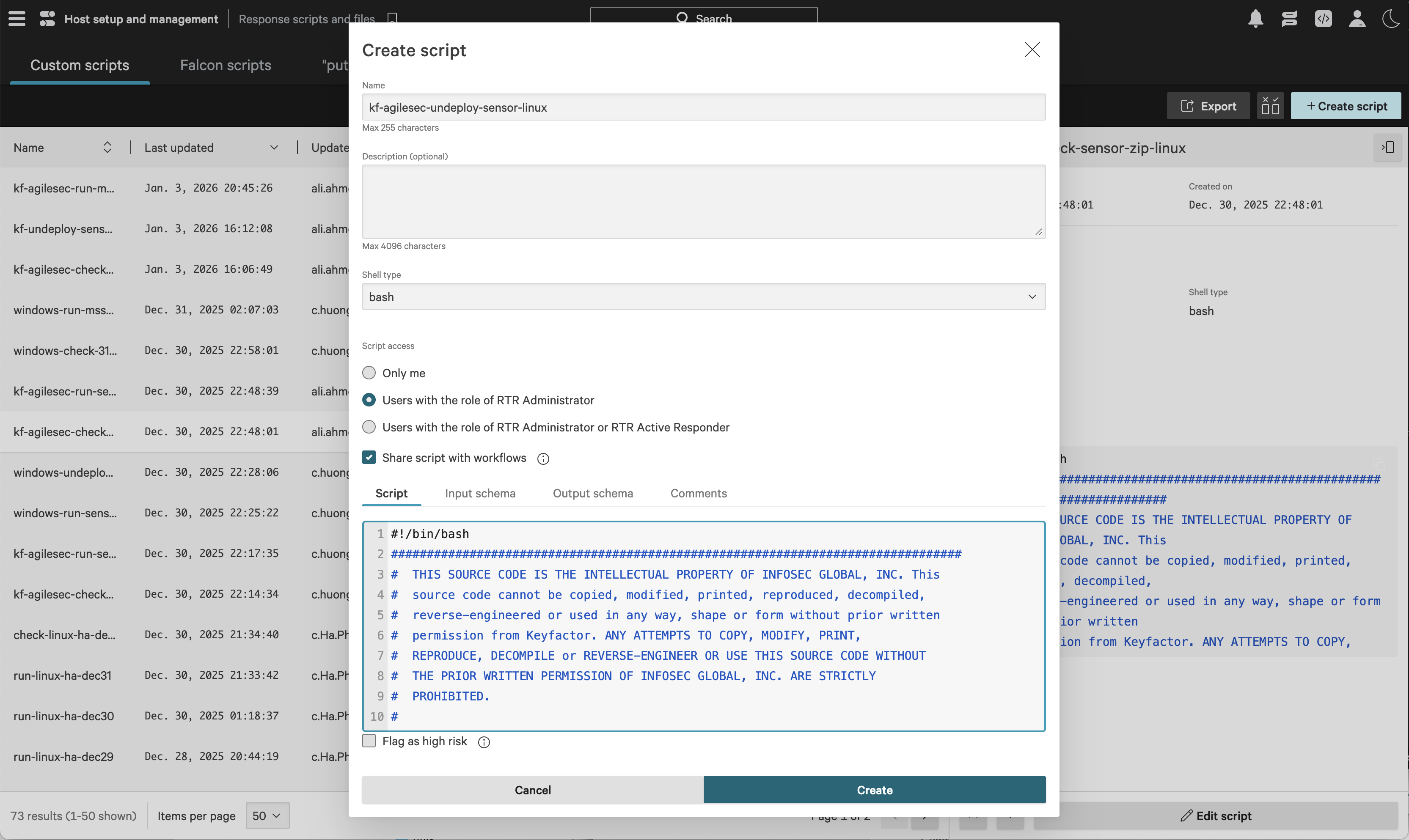Click the dark mode moon icon
1409x840 pixels.
1391,19
